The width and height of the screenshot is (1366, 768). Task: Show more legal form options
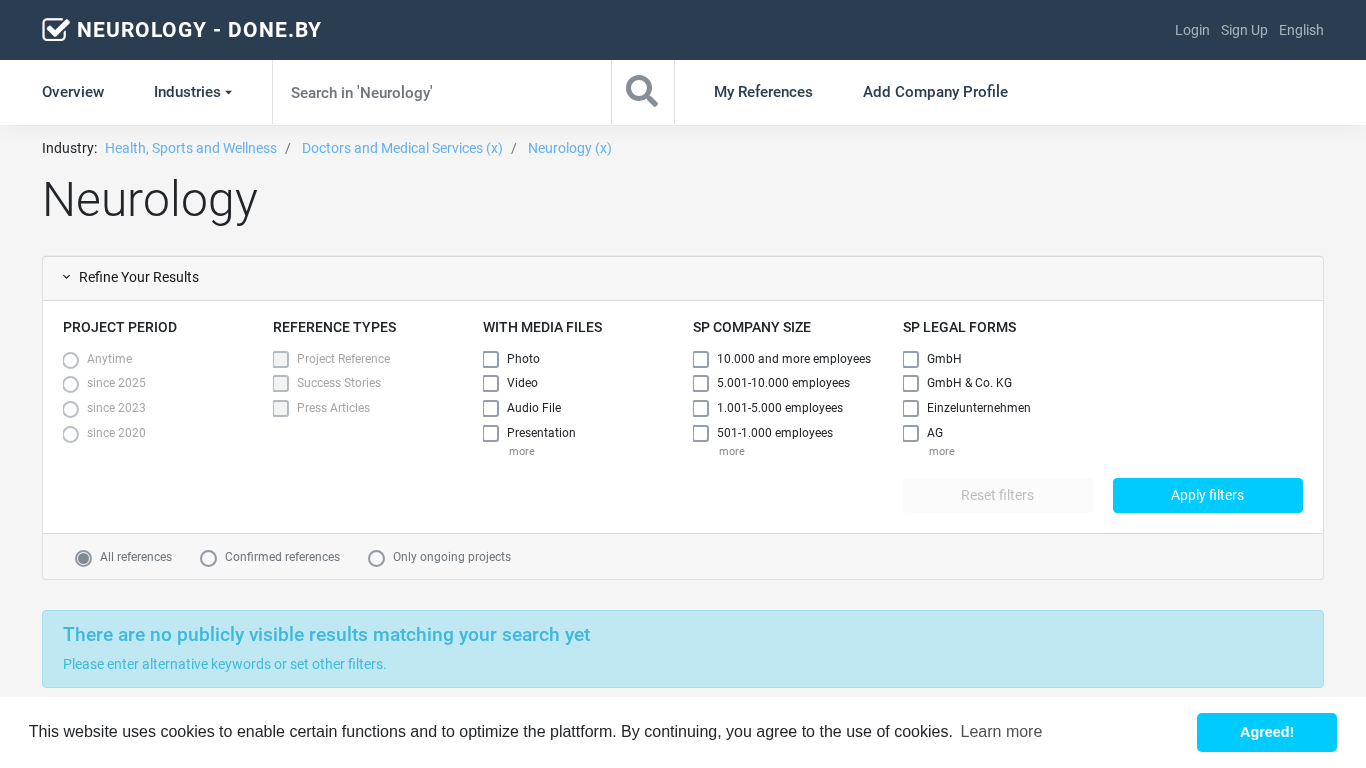tap(941, 452)
